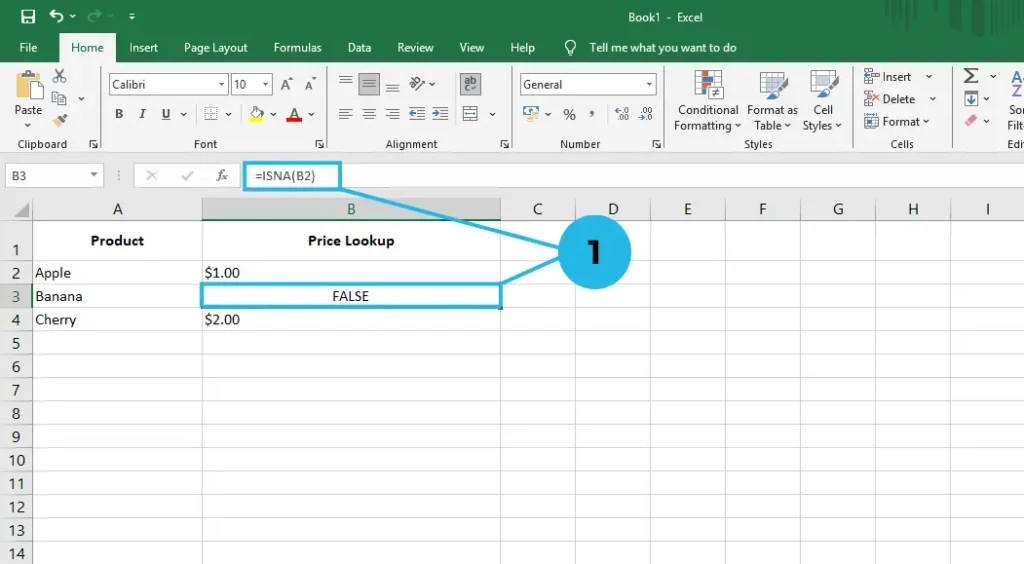Open the Format cells menu

896,121
